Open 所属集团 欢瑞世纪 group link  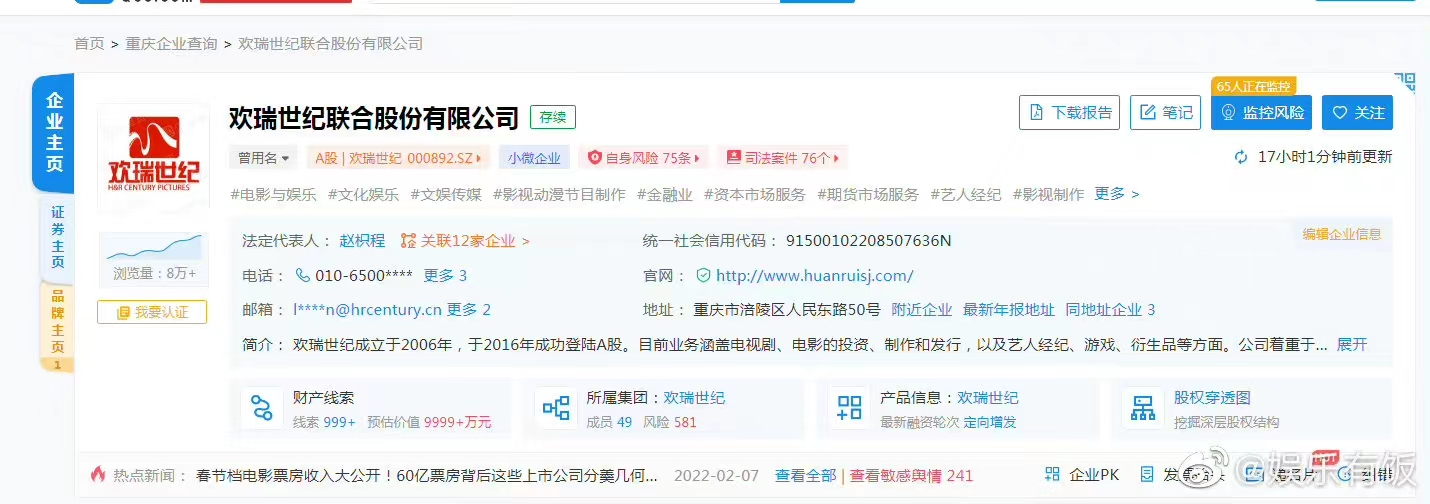click(694, 397)
